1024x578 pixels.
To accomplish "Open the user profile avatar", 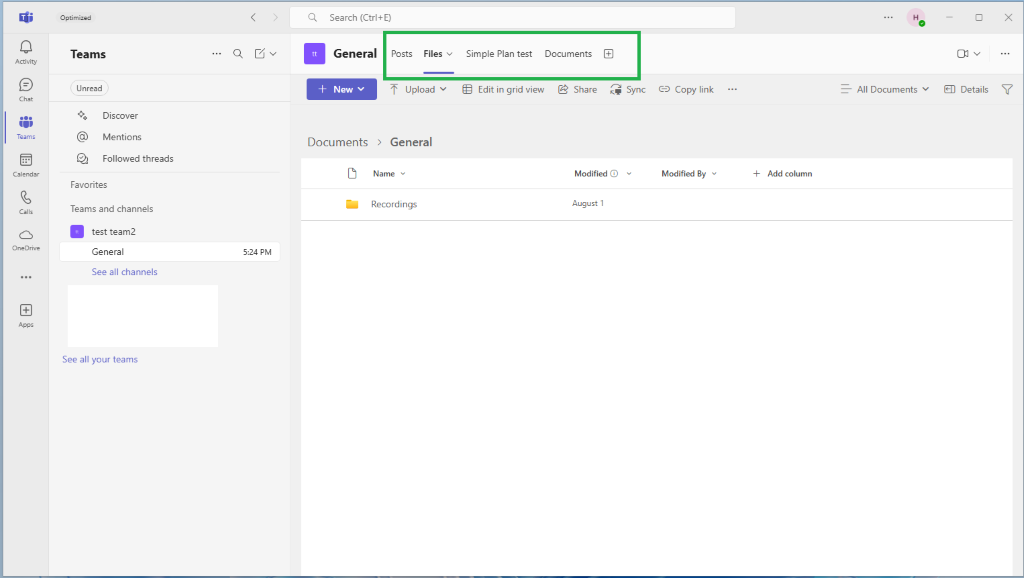I will tap(916, 18).
